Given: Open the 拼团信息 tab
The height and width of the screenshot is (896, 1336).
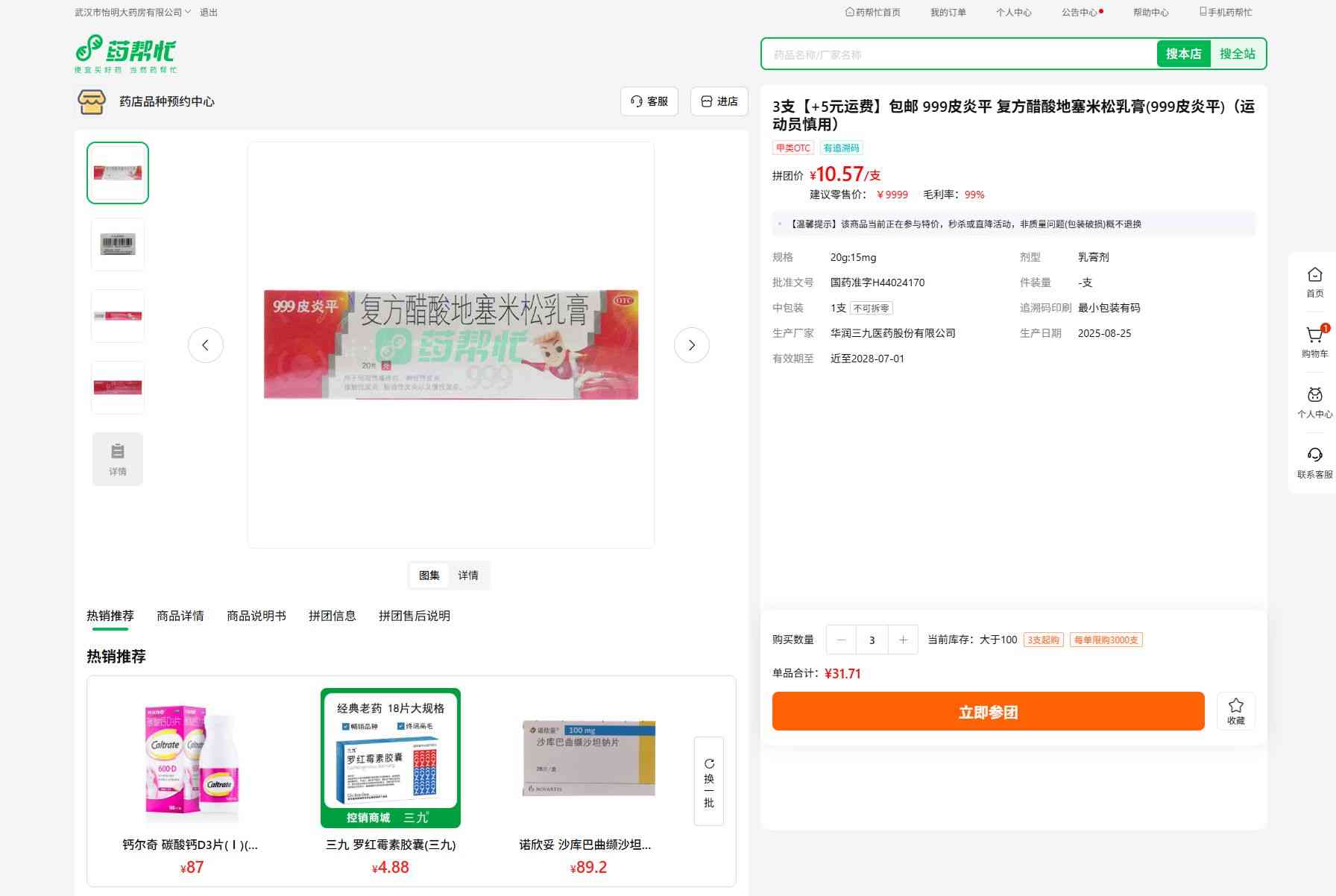Looking at the screenshot, I should tap(332, 616).
